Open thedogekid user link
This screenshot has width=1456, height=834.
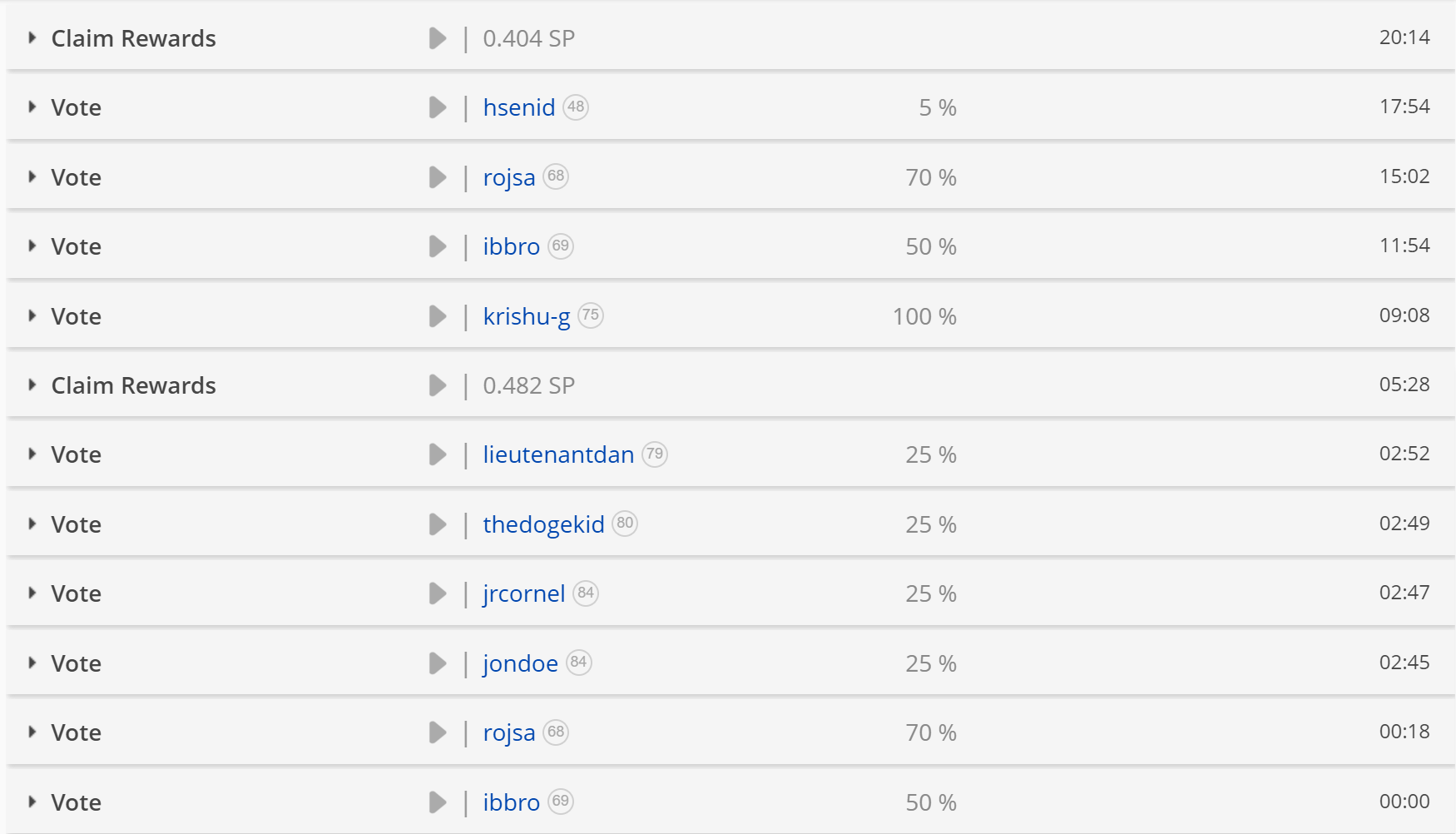coord(543,524)
